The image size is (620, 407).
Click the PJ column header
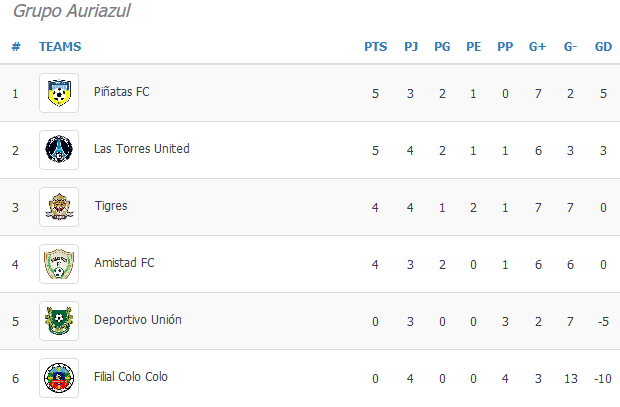coord(411,46)
